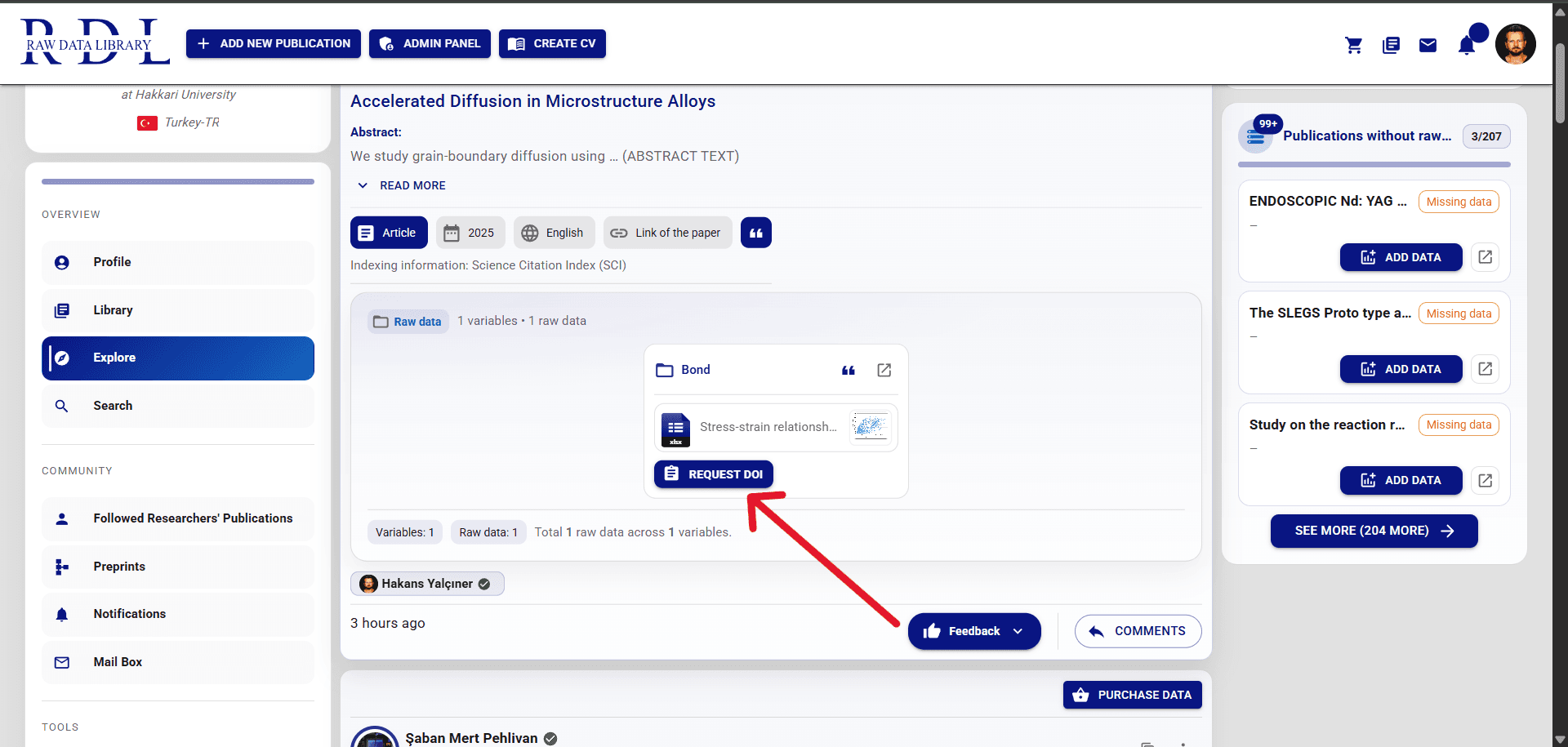Open Profile in the sidebar

tap(178, 263)
